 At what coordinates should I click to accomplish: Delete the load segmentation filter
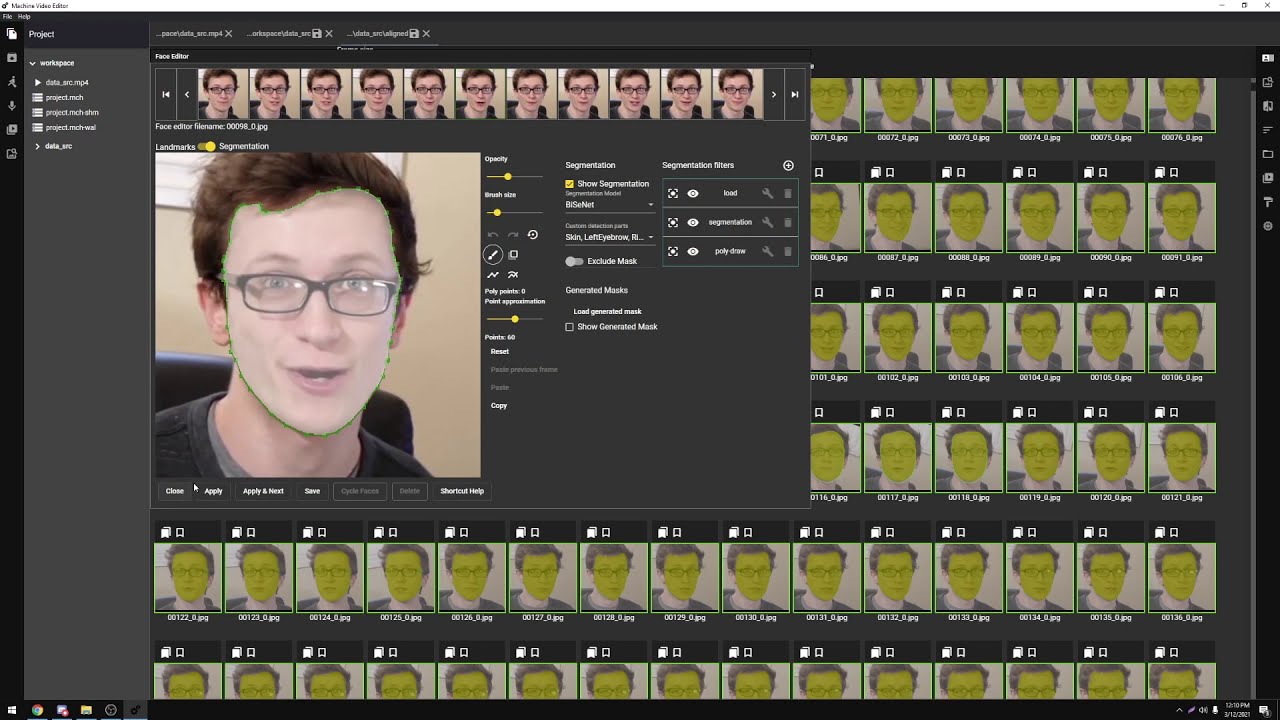point(787,194)
